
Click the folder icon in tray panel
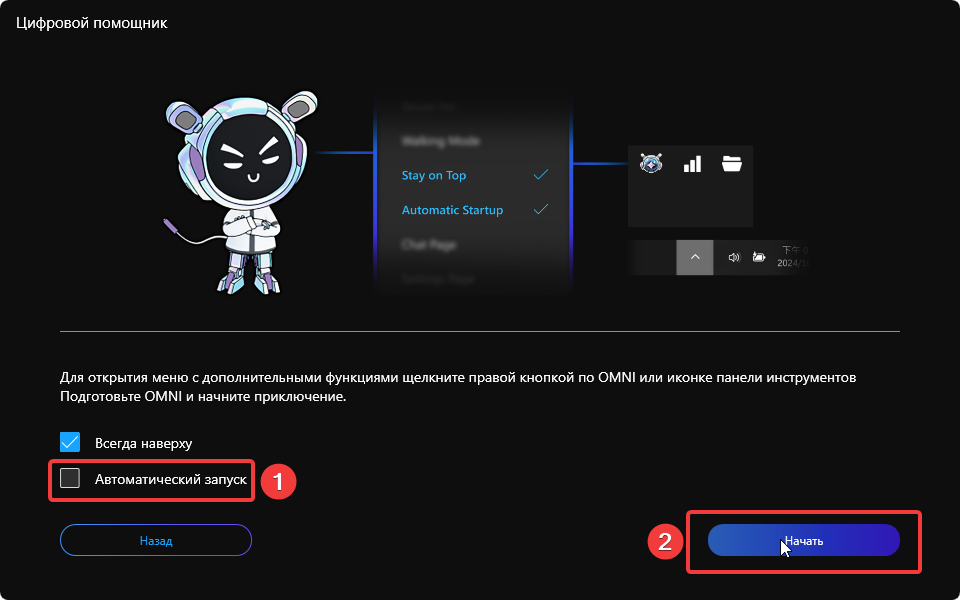tap(732, 164)
